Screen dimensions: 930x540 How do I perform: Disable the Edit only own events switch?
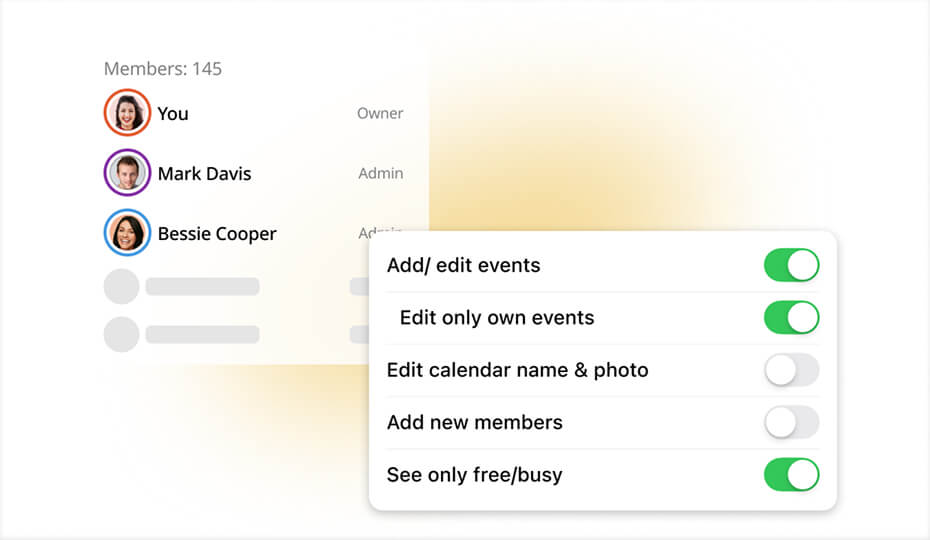[x=791, y=318]
